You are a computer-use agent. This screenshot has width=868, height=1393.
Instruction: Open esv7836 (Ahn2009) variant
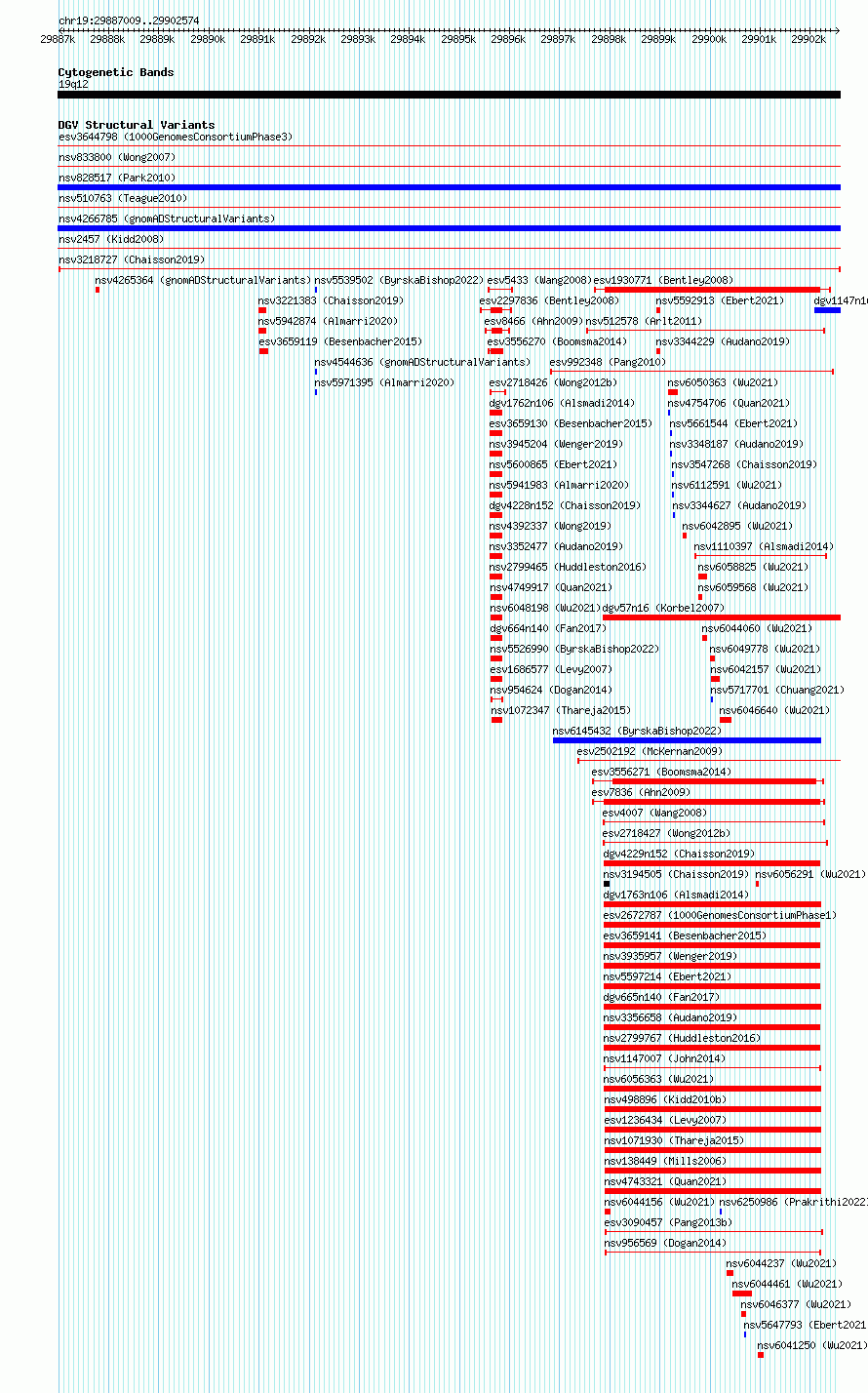[641, 792]
